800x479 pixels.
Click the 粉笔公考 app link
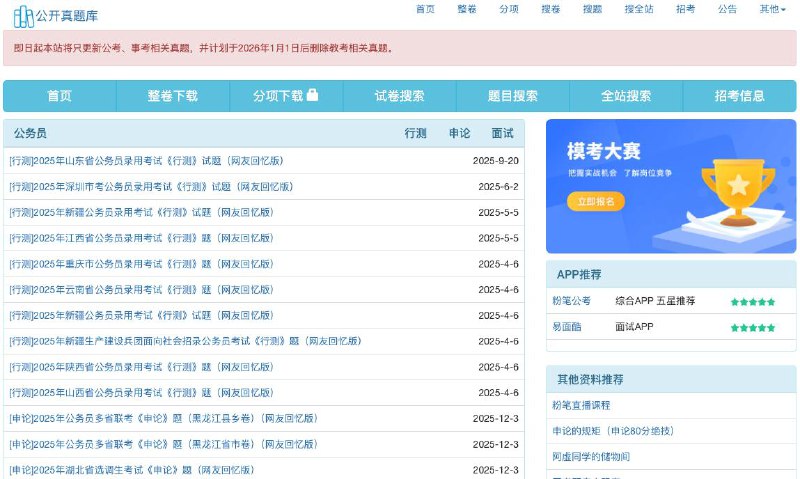[x=571, y=301]
